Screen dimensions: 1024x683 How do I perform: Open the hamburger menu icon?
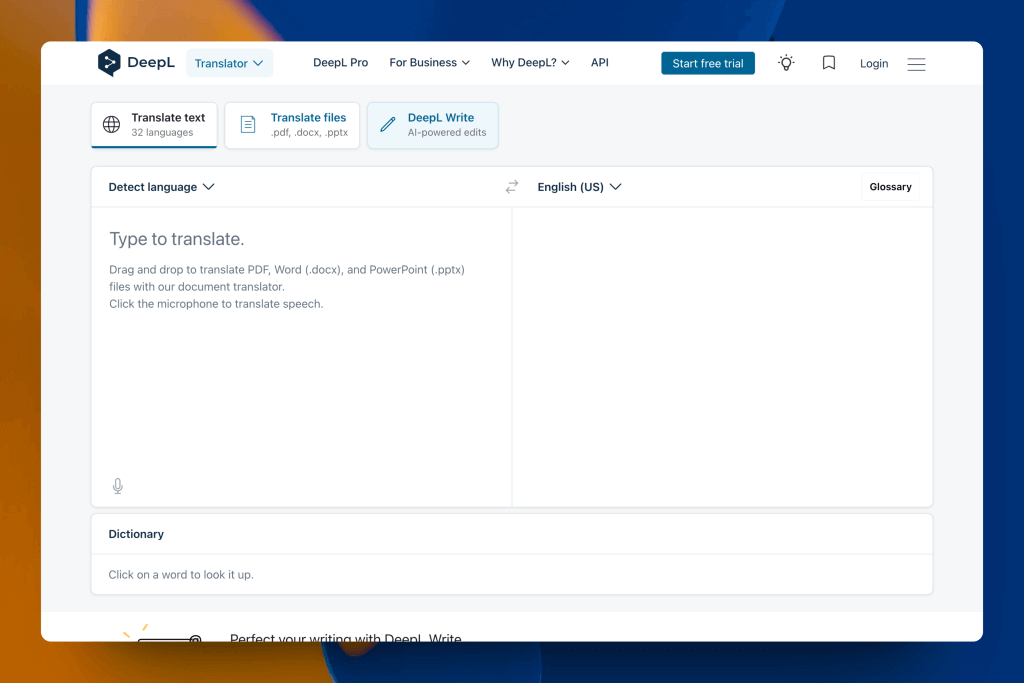point(916,64)
